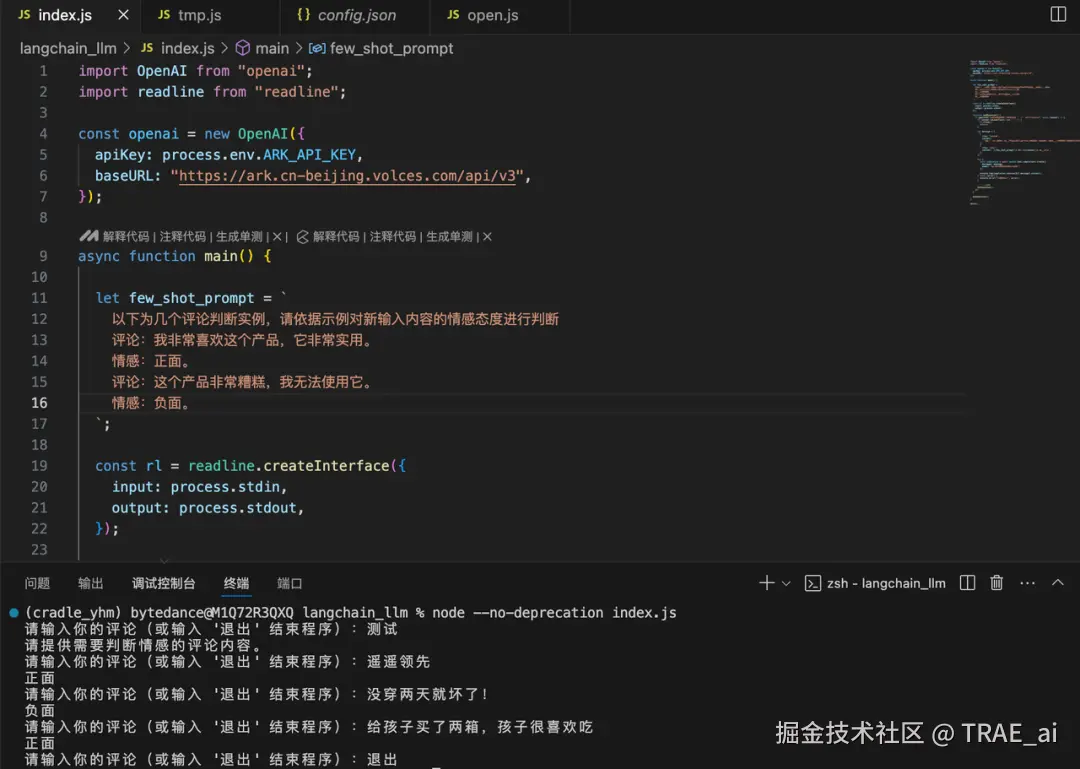Toggle the panel maximize chevron
The width and height of the screenshot is (1080, 769).
(1057, 582)
